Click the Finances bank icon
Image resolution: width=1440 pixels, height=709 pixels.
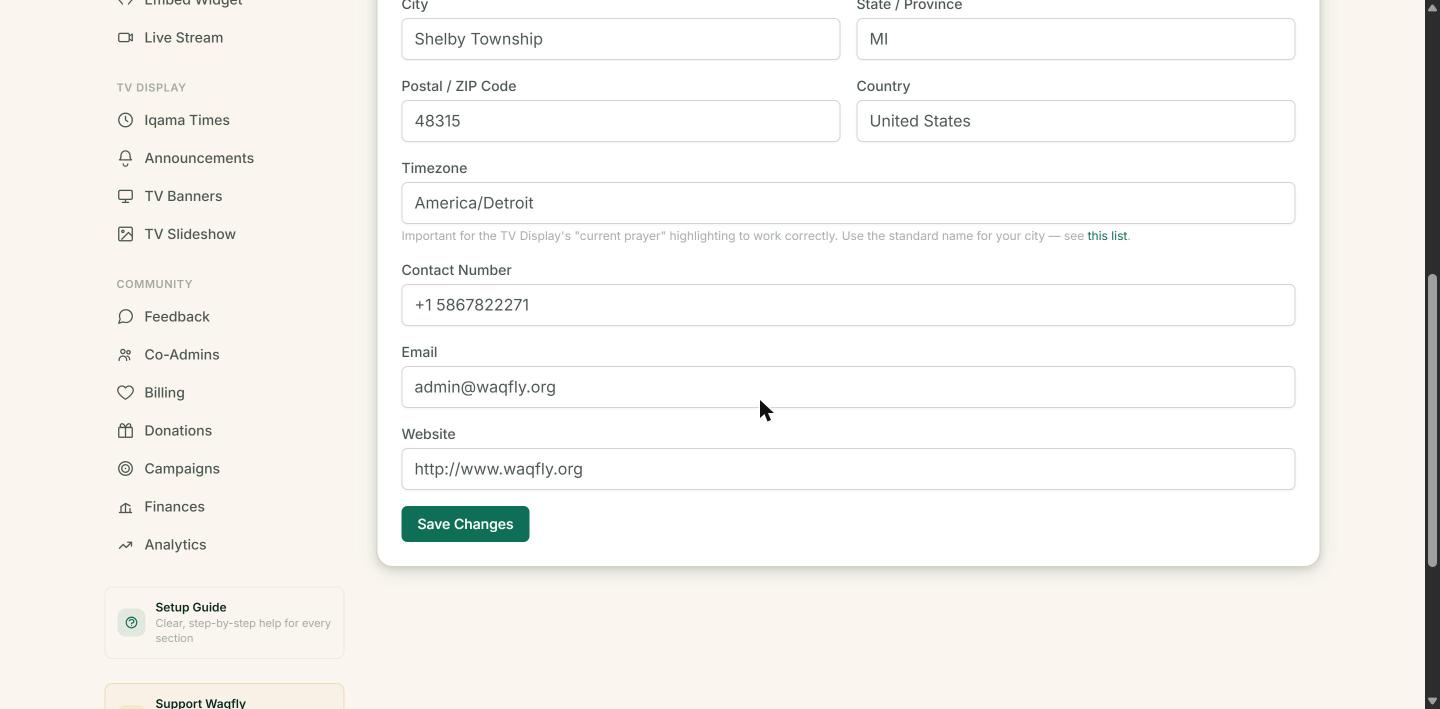[x=125, y=507]
